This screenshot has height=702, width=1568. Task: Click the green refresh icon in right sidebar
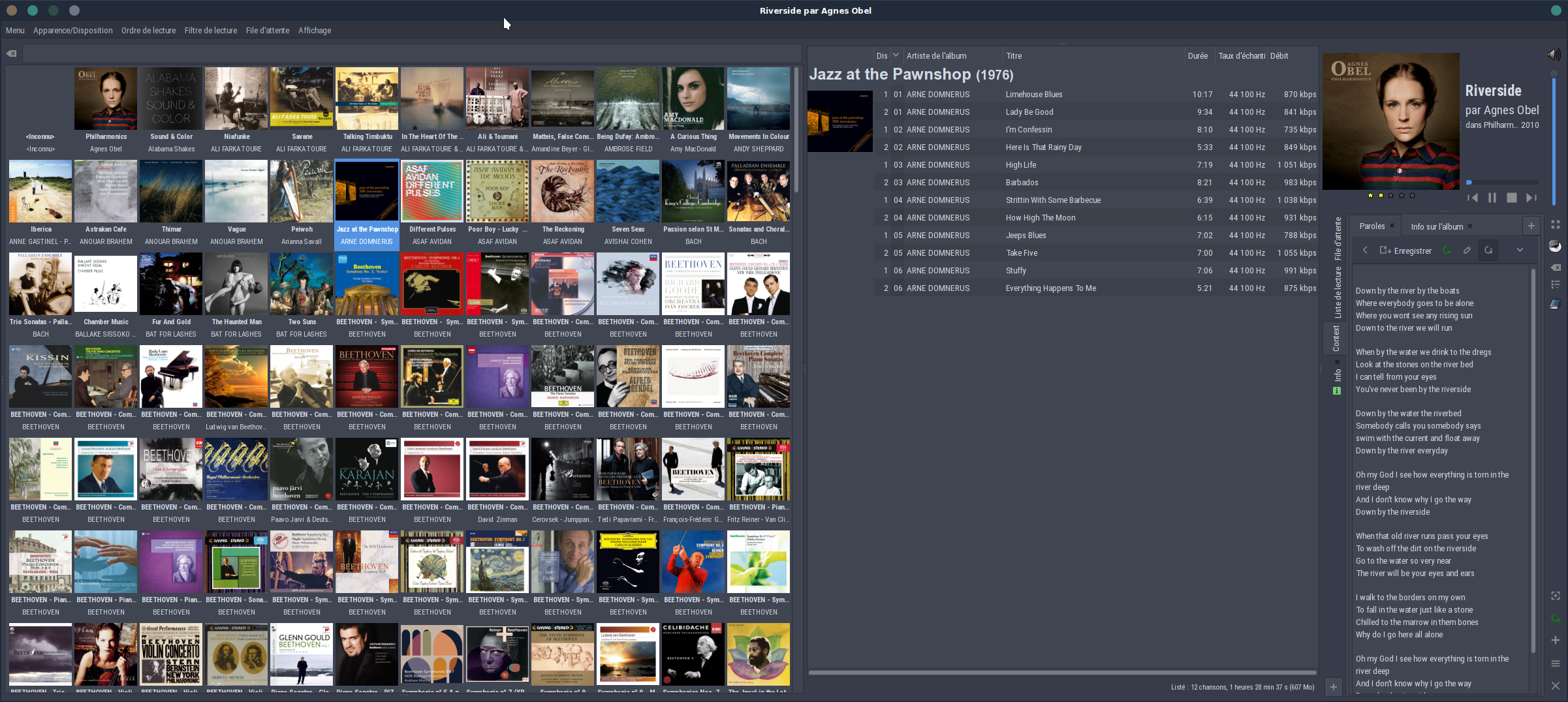[1556, 618]
